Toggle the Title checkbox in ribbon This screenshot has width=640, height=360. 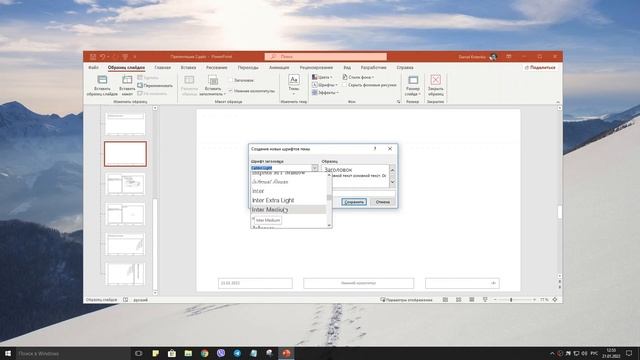[231, 80]
